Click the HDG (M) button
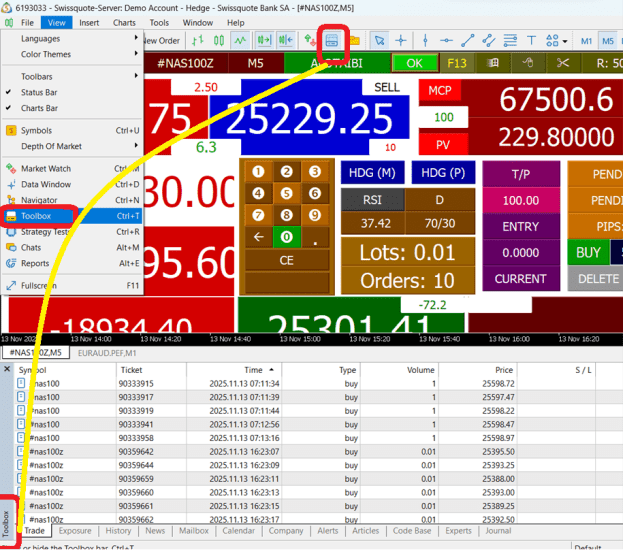 (x=372, y=173)
